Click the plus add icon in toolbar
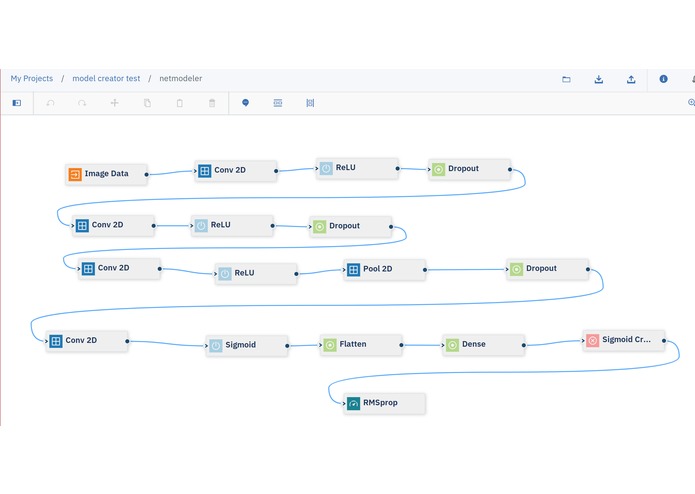Viewport: 695px width, 494px height. click(x=114, y=103)
